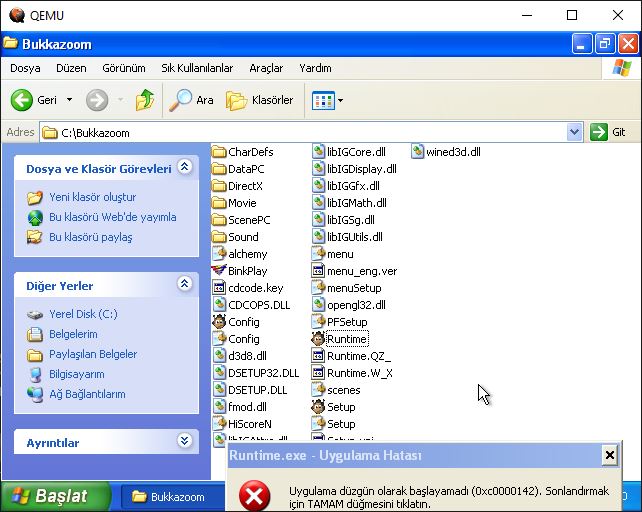Screen dimensions: 642x512
Task: Select the menu_eng.ver file
Action: pos(355,271)
